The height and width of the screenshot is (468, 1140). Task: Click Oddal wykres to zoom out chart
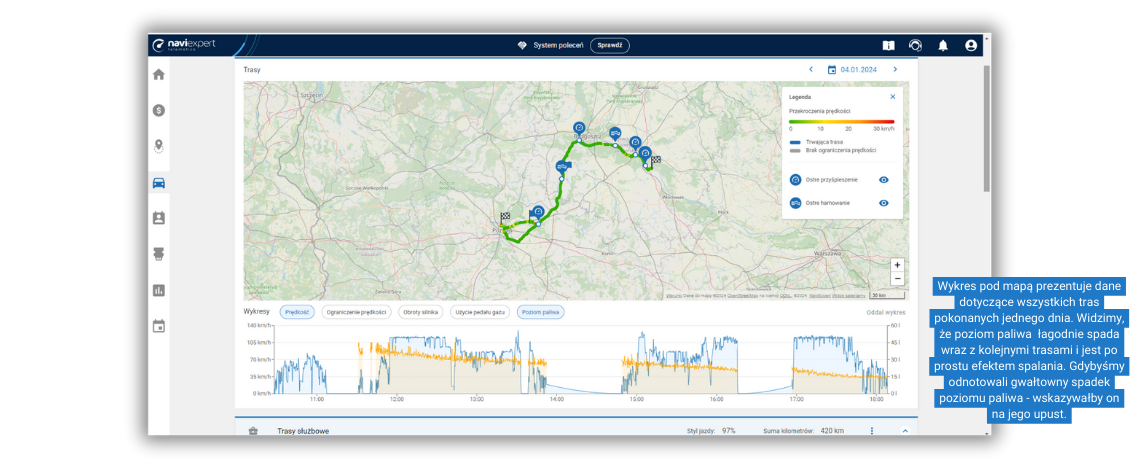885,312
